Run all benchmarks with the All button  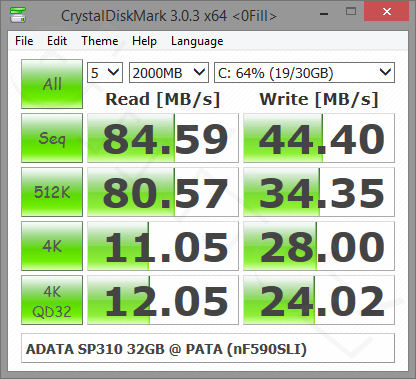point(52,84)
